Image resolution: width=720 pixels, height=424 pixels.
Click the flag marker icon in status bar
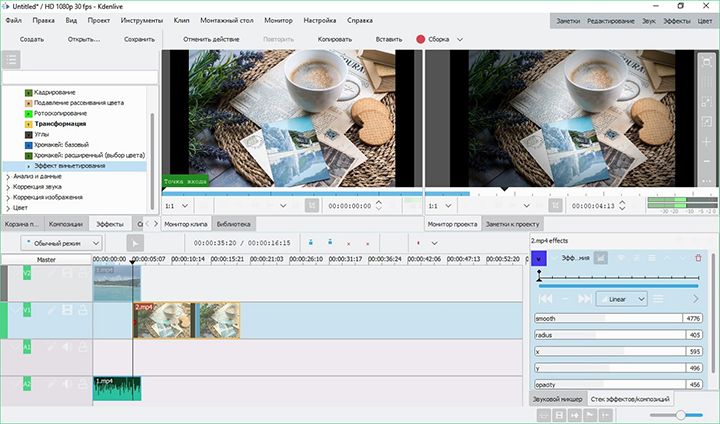point(590,415)
